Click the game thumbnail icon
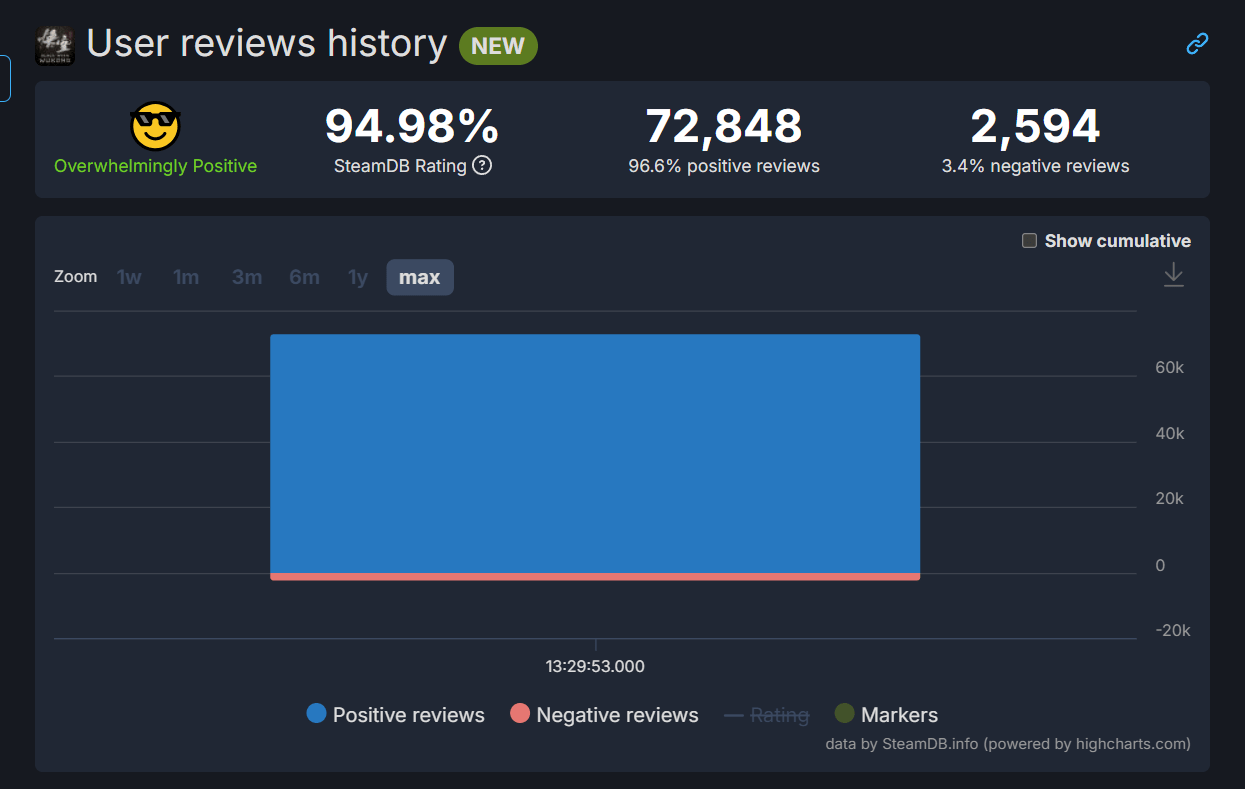 pyautogui.click(x=55, y=45)
